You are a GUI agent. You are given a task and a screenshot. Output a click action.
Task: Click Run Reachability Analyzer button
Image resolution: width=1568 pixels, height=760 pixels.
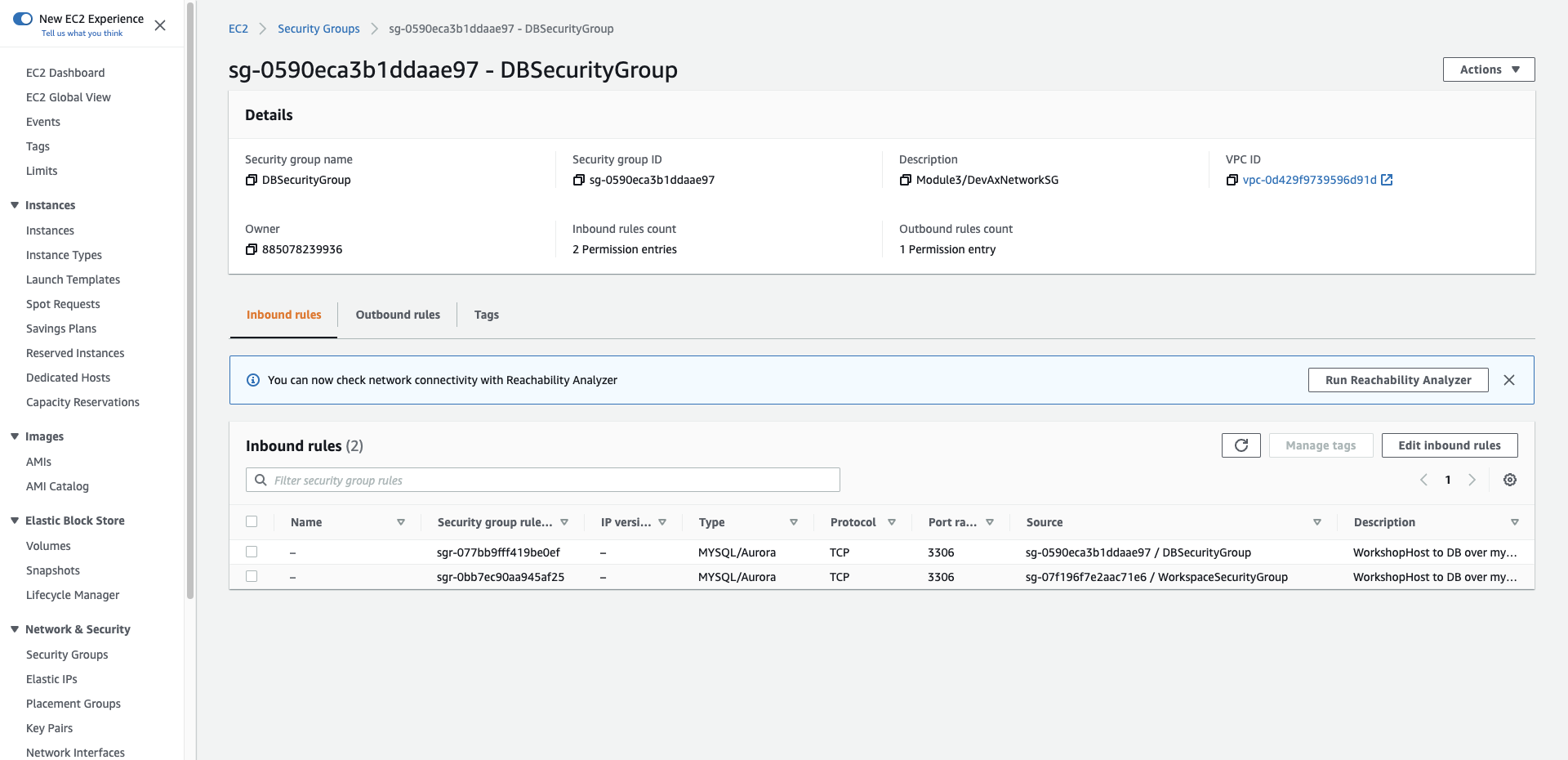(1398, 380)
